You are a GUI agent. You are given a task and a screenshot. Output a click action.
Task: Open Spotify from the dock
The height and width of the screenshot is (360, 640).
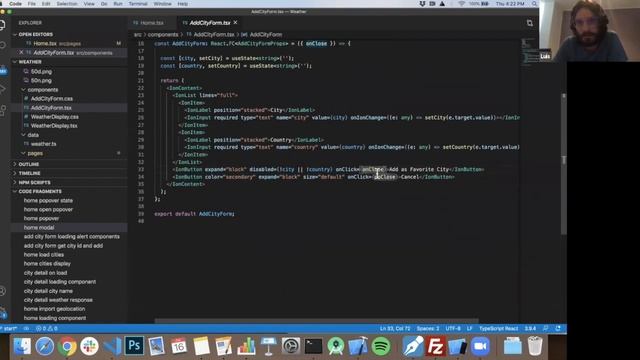click(381, 347)
